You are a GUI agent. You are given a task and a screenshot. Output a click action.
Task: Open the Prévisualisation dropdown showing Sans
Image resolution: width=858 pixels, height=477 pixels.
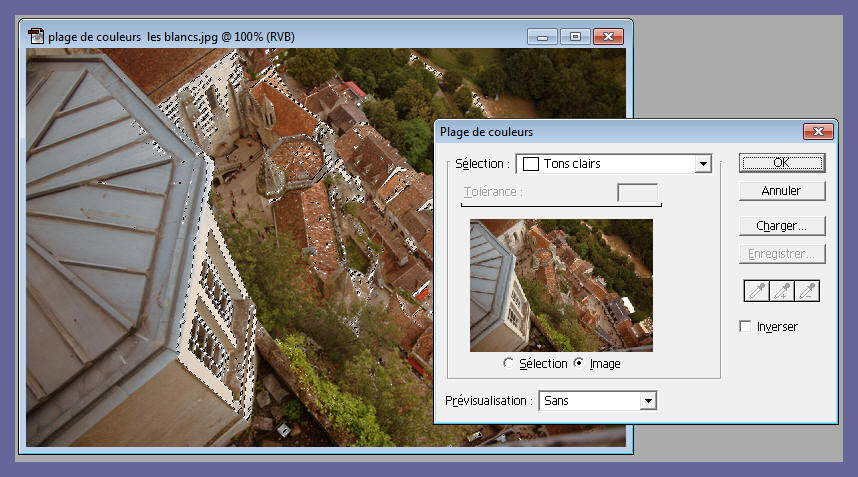tap(598, 400)
